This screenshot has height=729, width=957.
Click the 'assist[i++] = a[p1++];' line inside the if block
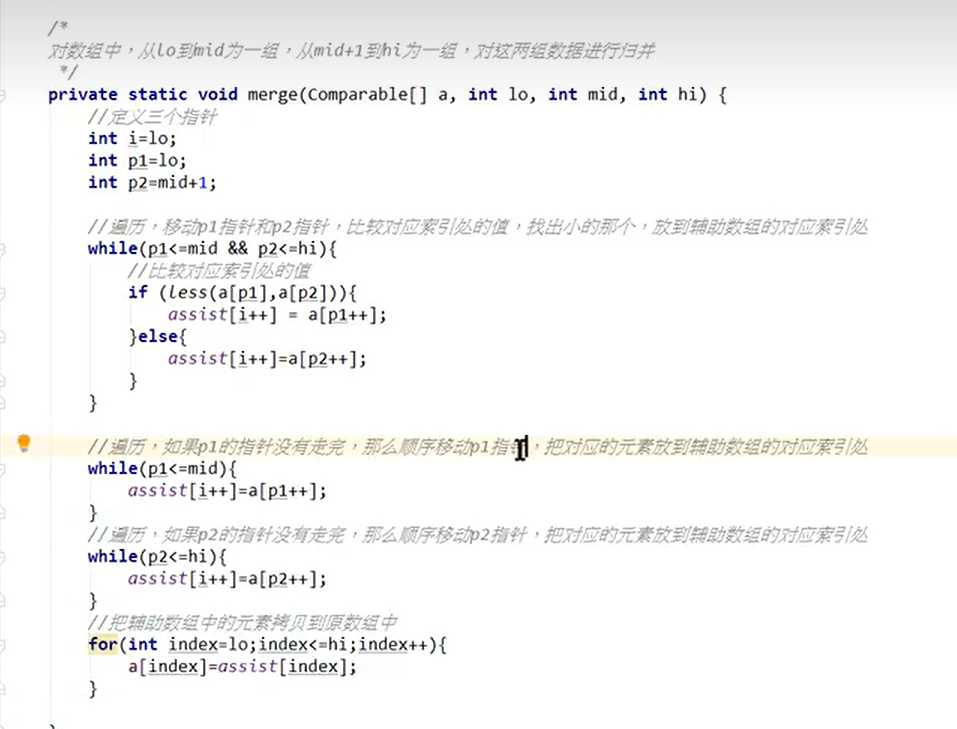point(277,314)
